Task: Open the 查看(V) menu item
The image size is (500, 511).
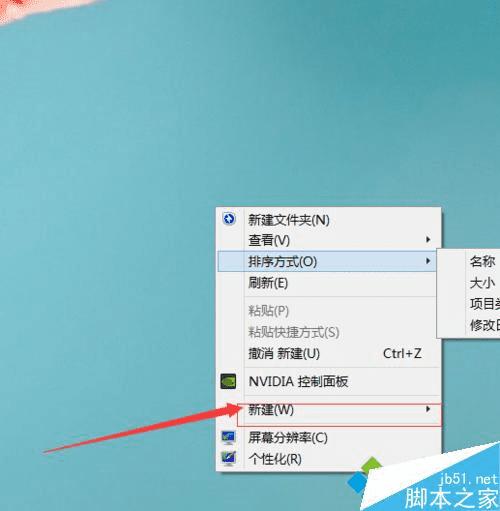Action: (x=329, y=240)
